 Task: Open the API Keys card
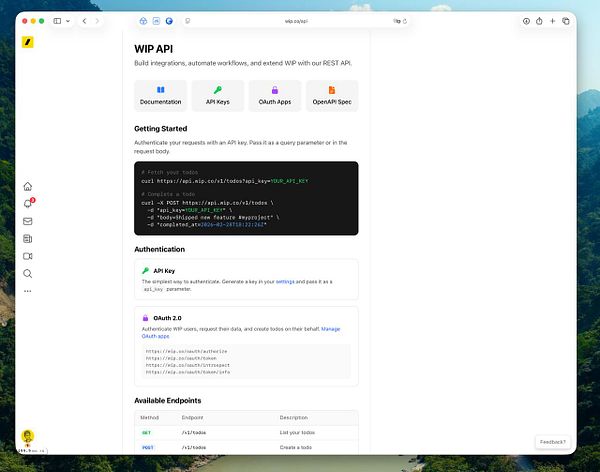(x=218, y=96)
